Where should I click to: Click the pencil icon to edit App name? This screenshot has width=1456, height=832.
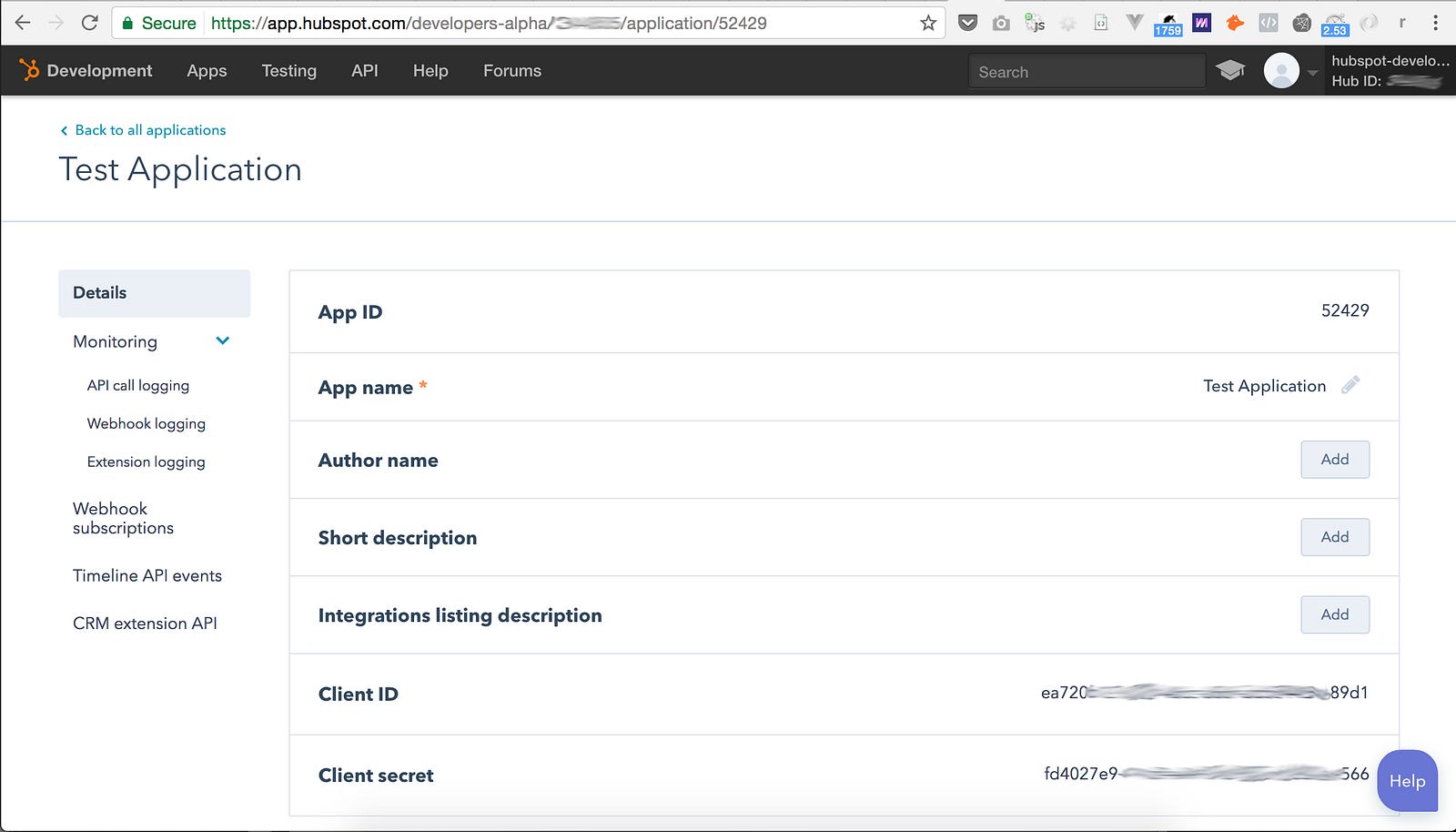(1350, 385)
